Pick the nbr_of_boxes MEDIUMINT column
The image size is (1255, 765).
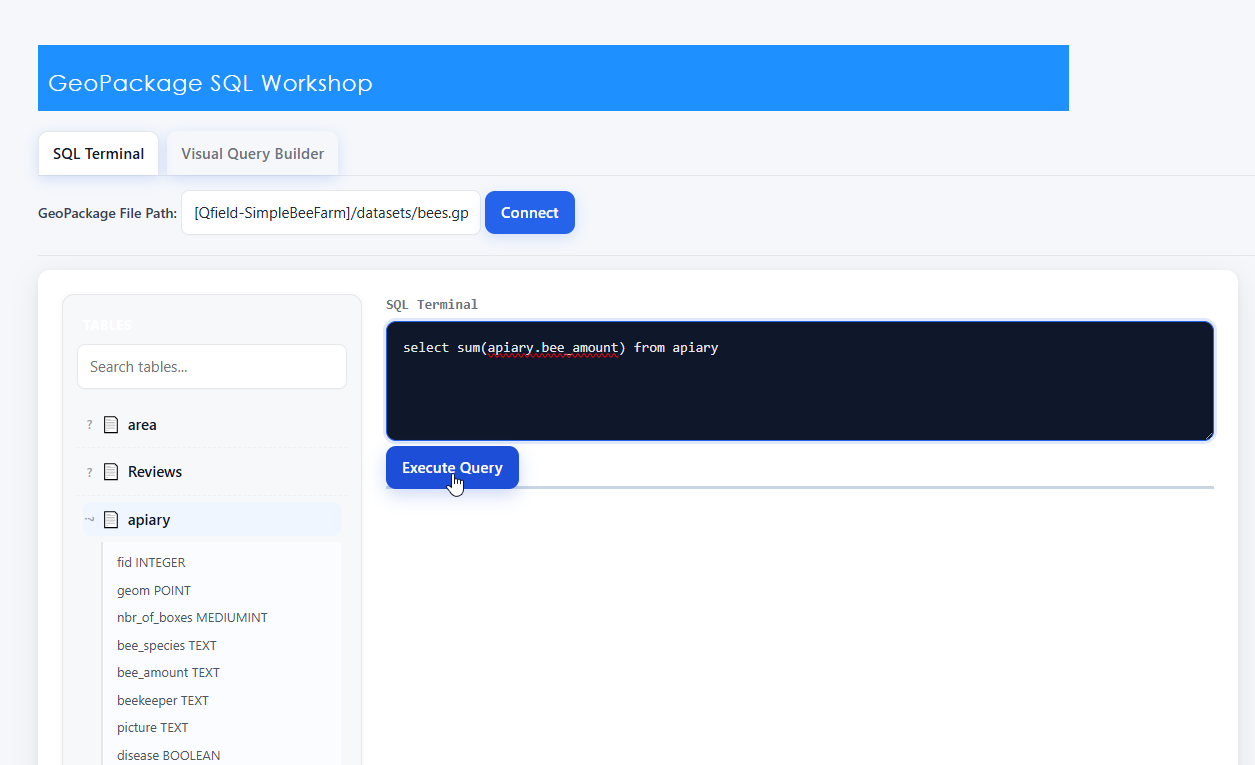(x=192, y=618)
